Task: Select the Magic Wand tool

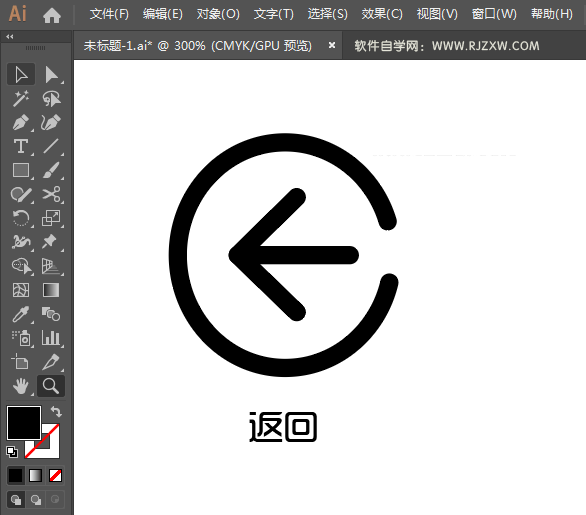Action: (21, 98)
